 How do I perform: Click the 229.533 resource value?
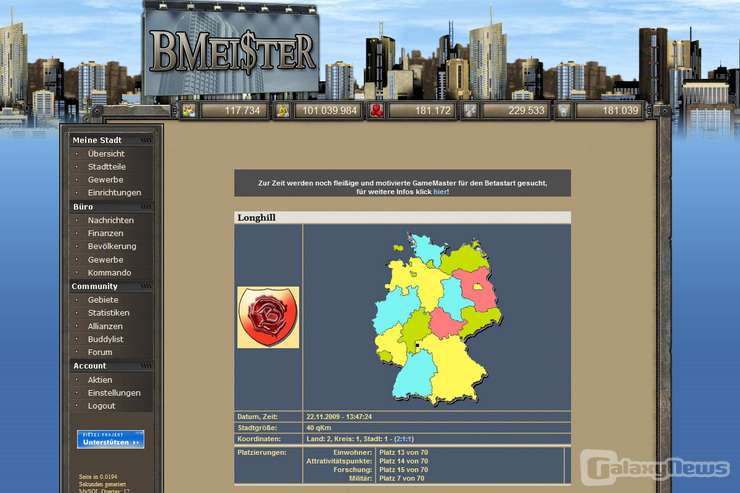point(527,111)
